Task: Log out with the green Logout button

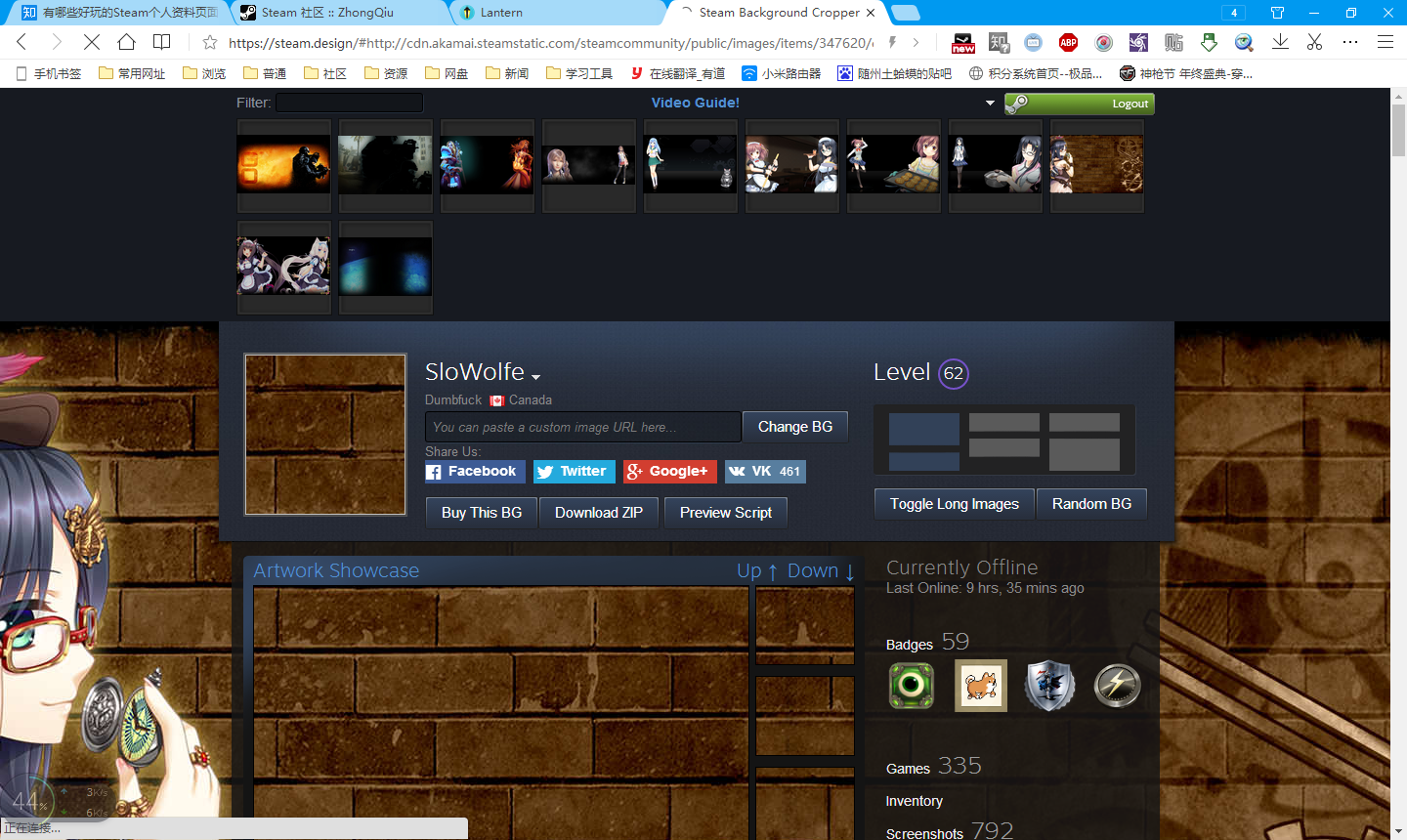Action: [x=1080, y=104]
